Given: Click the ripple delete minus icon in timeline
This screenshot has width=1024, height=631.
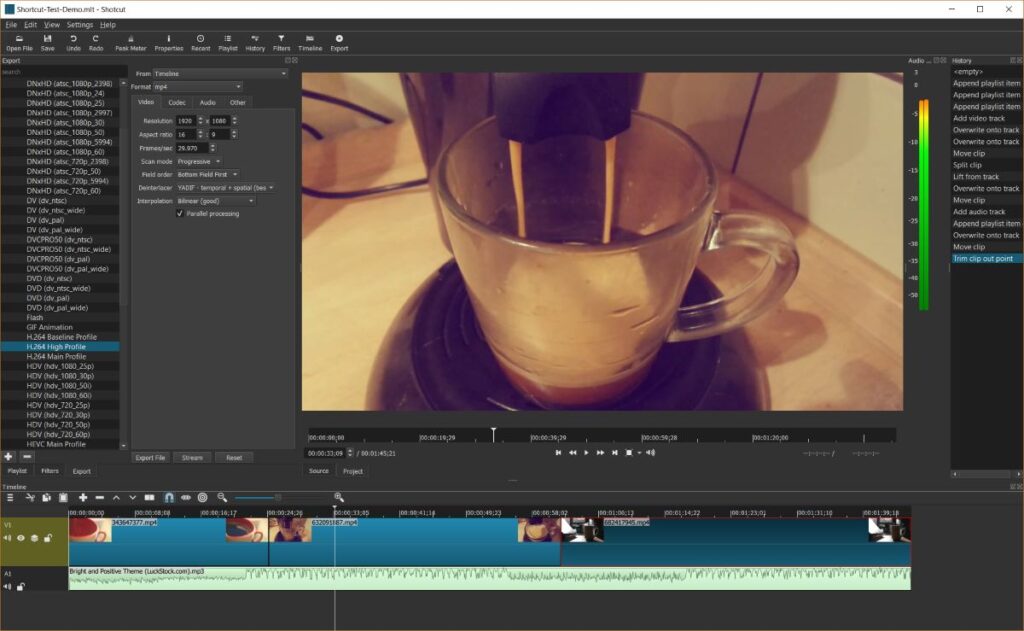Looking at the screenshot, I should pyautogui.click(x=99, y=497).
